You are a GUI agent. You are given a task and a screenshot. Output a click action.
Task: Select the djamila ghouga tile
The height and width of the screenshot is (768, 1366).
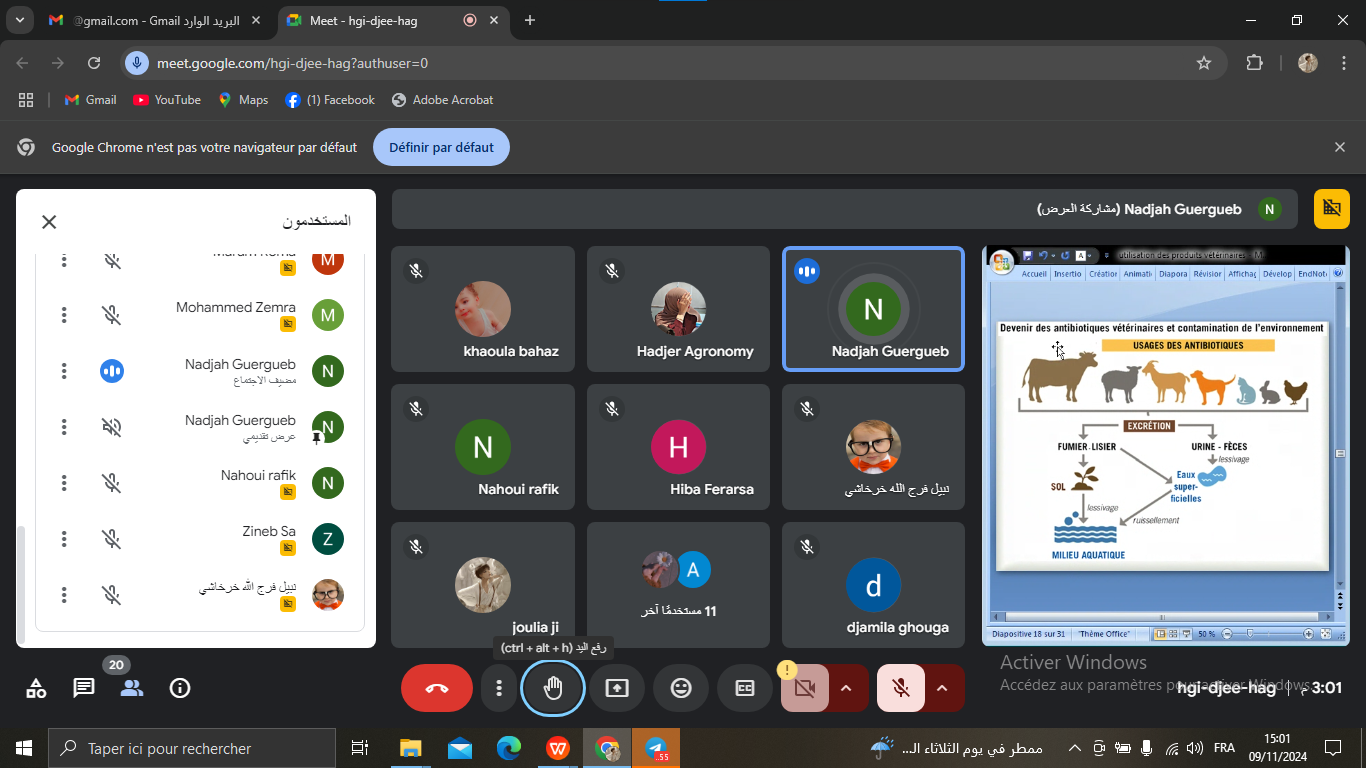point(874,584)
